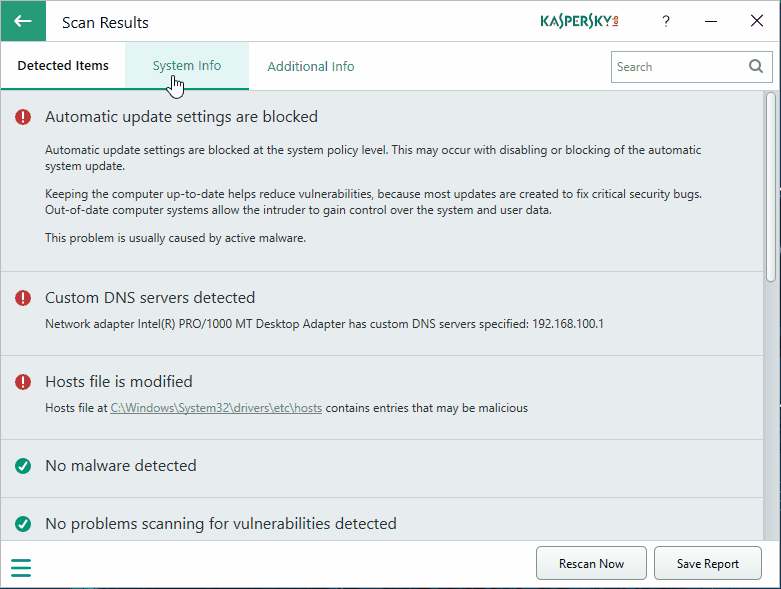The width and height of the screenshot is (781, 589).
Task: Click the vertical scrollbar thumb
Action: (771, 187)
